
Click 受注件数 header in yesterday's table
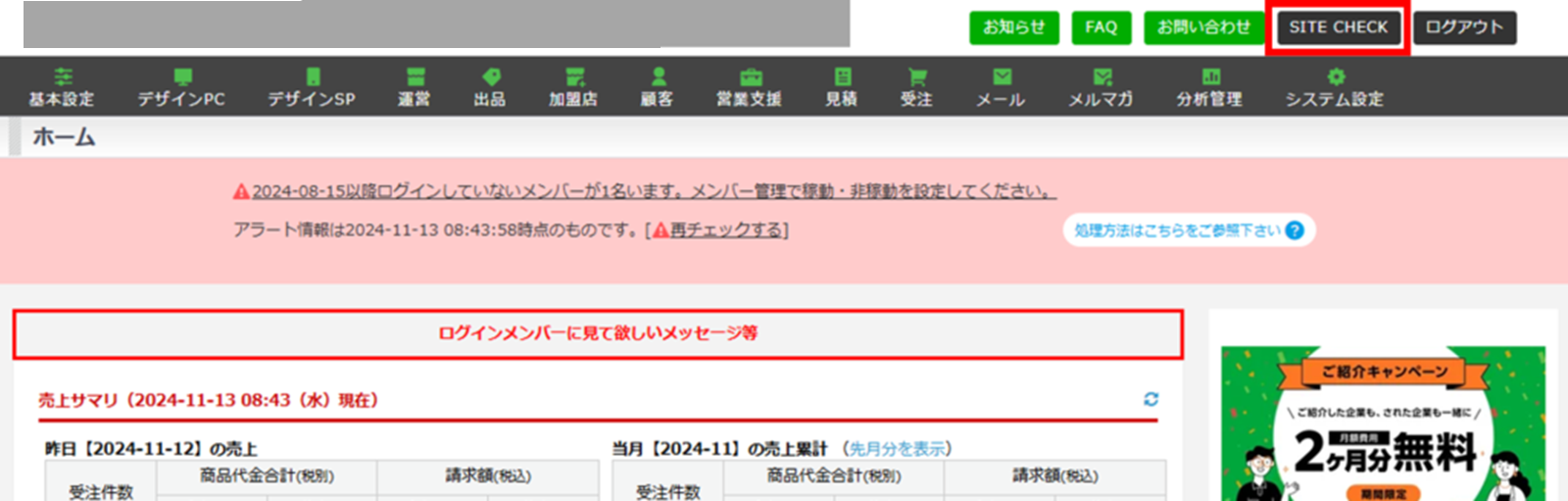[101, 491]
